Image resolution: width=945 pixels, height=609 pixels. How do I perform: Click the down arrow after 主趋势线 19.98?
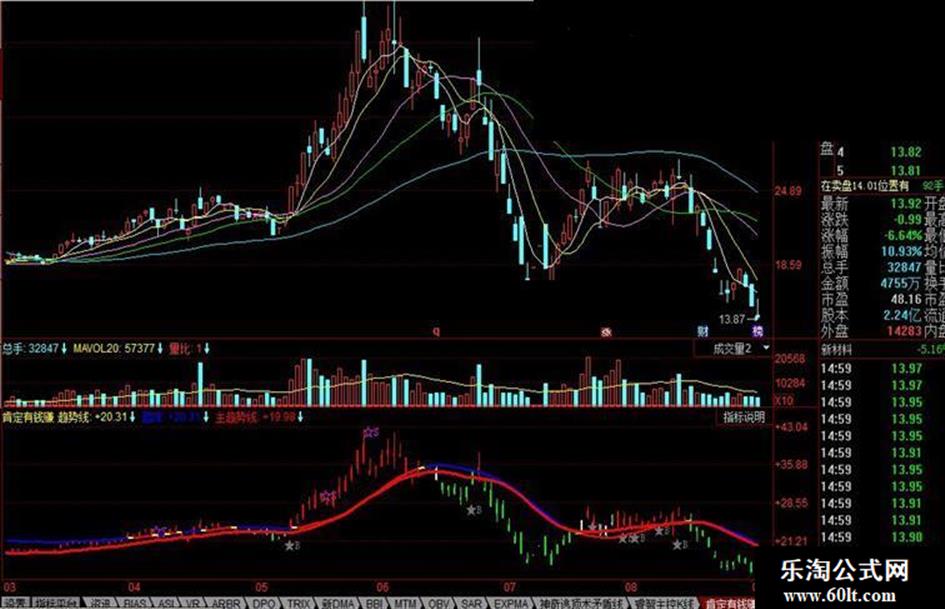tap(300, 417)
